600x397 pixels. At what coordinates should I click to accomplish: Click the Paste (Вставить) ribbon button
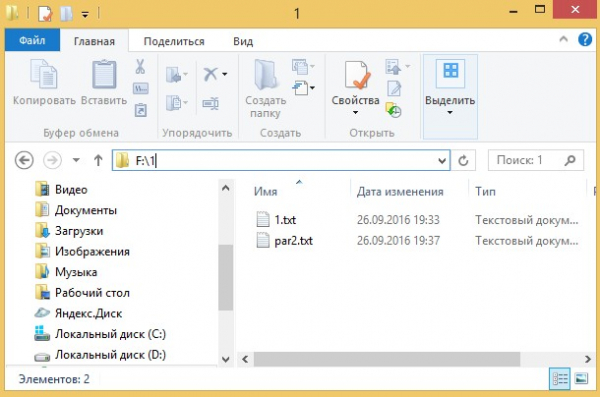[x=104, y=82]
